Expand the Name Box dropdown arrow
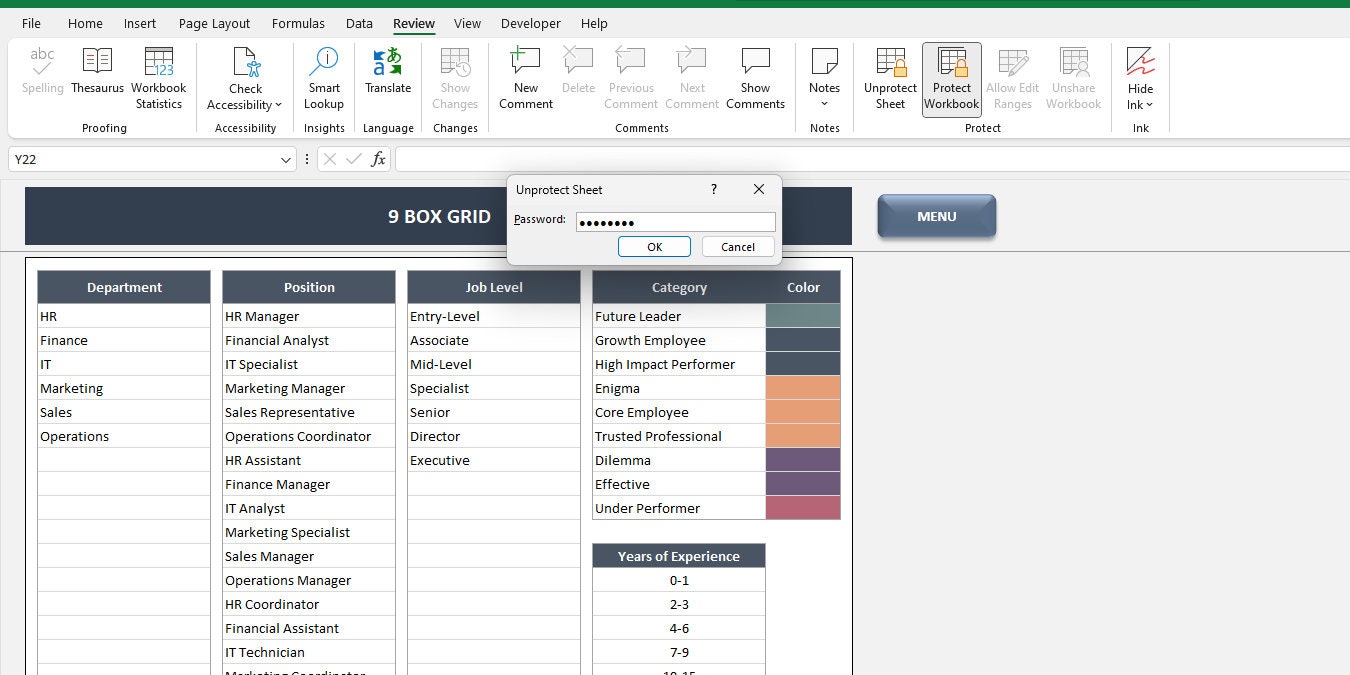This screenshot has height=675, width=1350. tap(286, 159)
